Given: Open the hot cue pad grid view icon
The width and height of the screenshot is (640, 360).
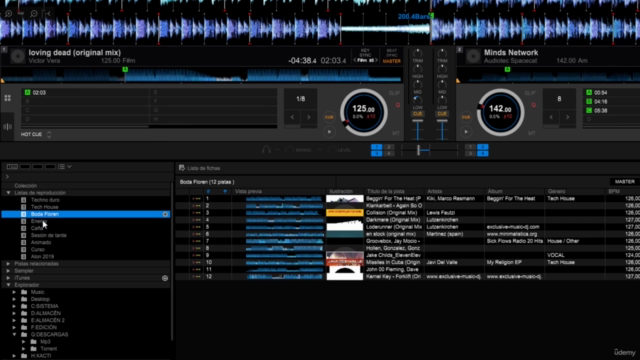Looking at the screenshot, I should pyautogui.click(x=7, y=98).
